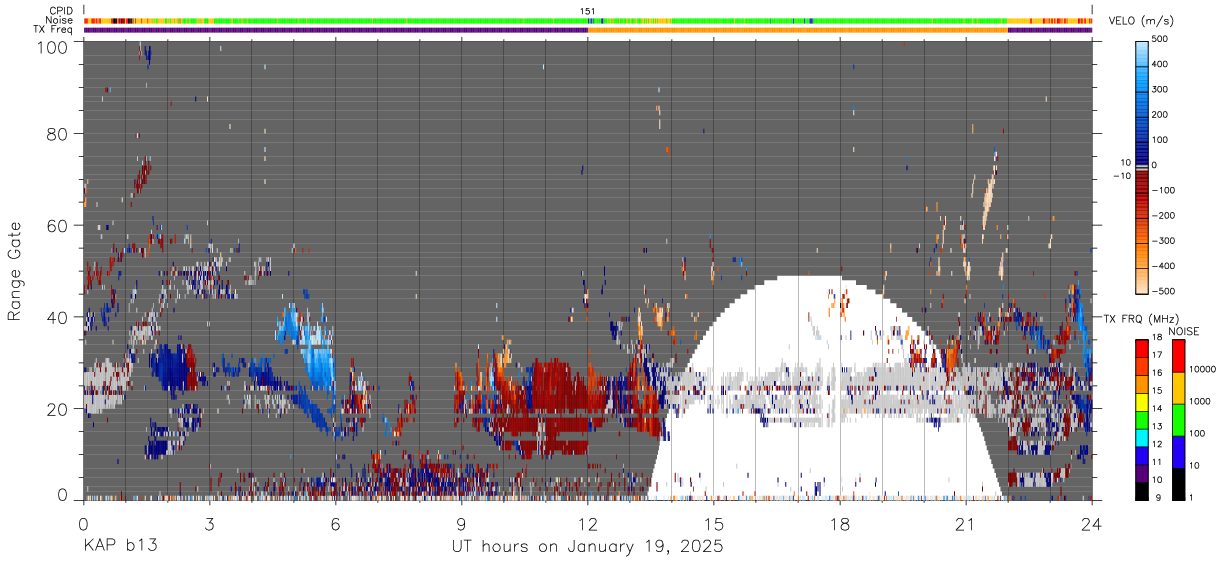Click the y-axis tick label '40'

[x=58, y=317]
